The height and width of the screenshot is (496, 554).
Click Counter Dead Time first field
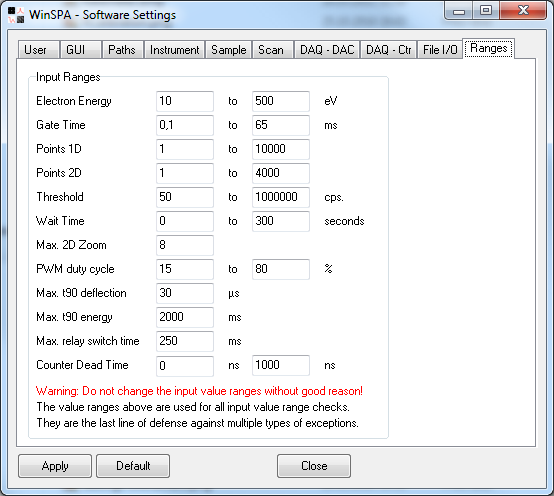(x=185, y=365)
